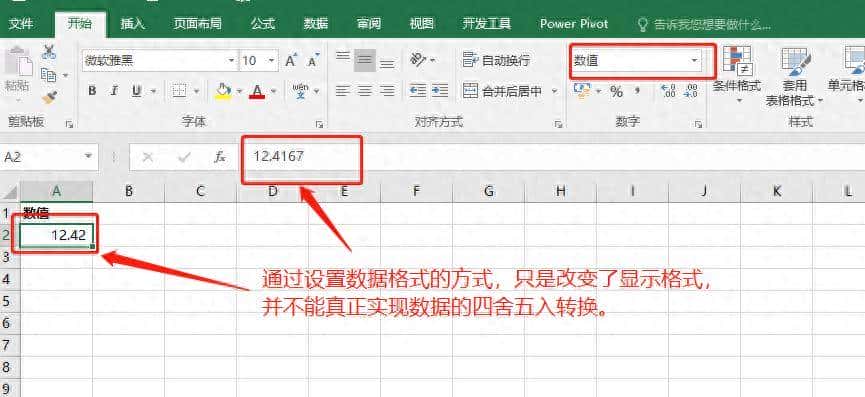Open 套用表格格式 table styles
Image resolution: width=865 pixels, height=397 pixels.
[794, 76]
